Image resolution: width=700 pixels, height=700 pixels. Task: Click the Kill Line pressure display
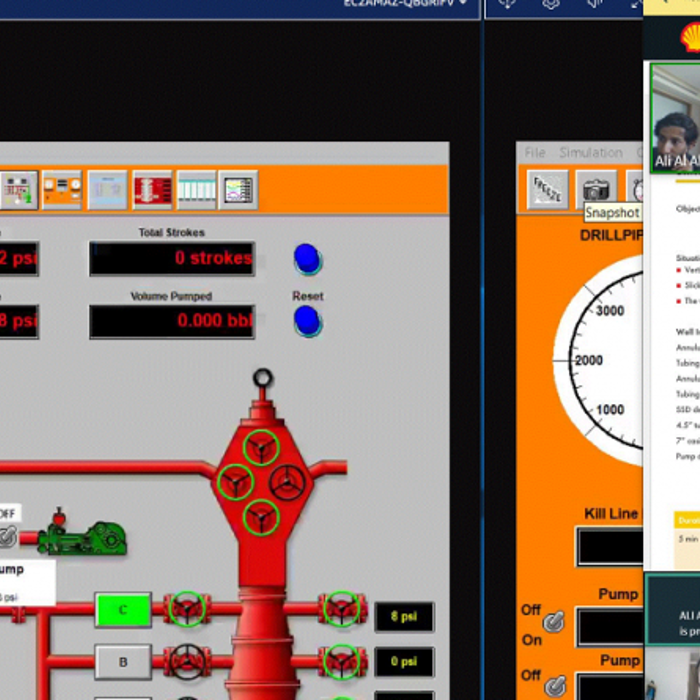tap(610, 547)
